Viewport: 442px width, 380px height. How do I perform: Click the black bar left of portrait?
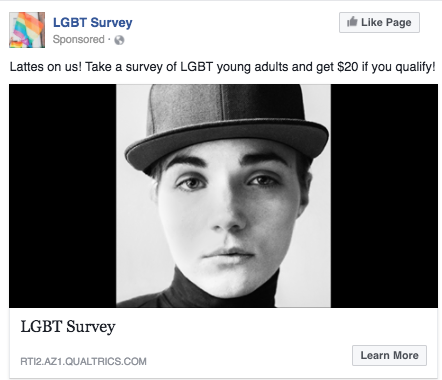tap(63, 196)
